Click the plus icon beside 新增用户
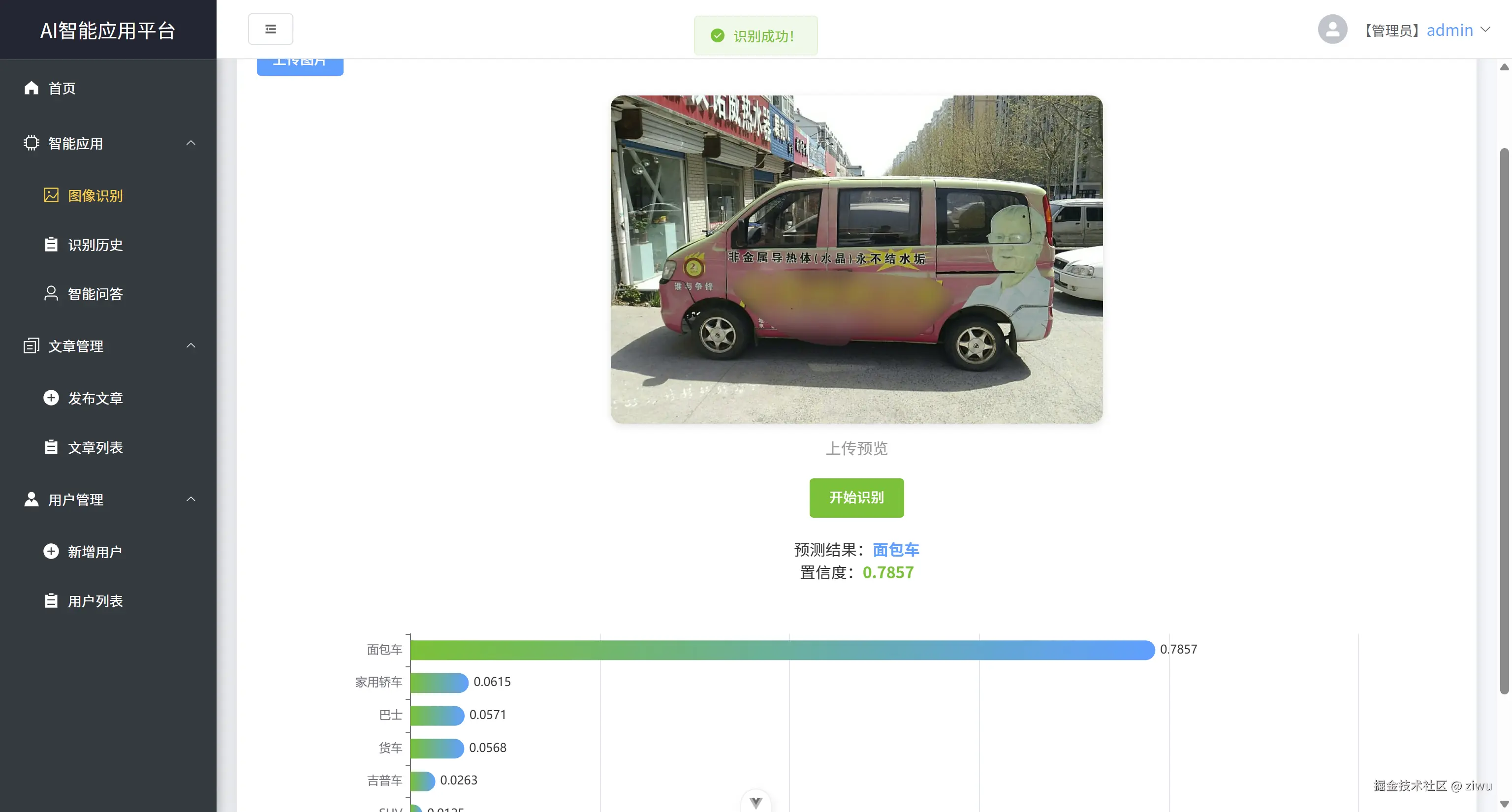Screen dimensions: 1512x812 51,552
